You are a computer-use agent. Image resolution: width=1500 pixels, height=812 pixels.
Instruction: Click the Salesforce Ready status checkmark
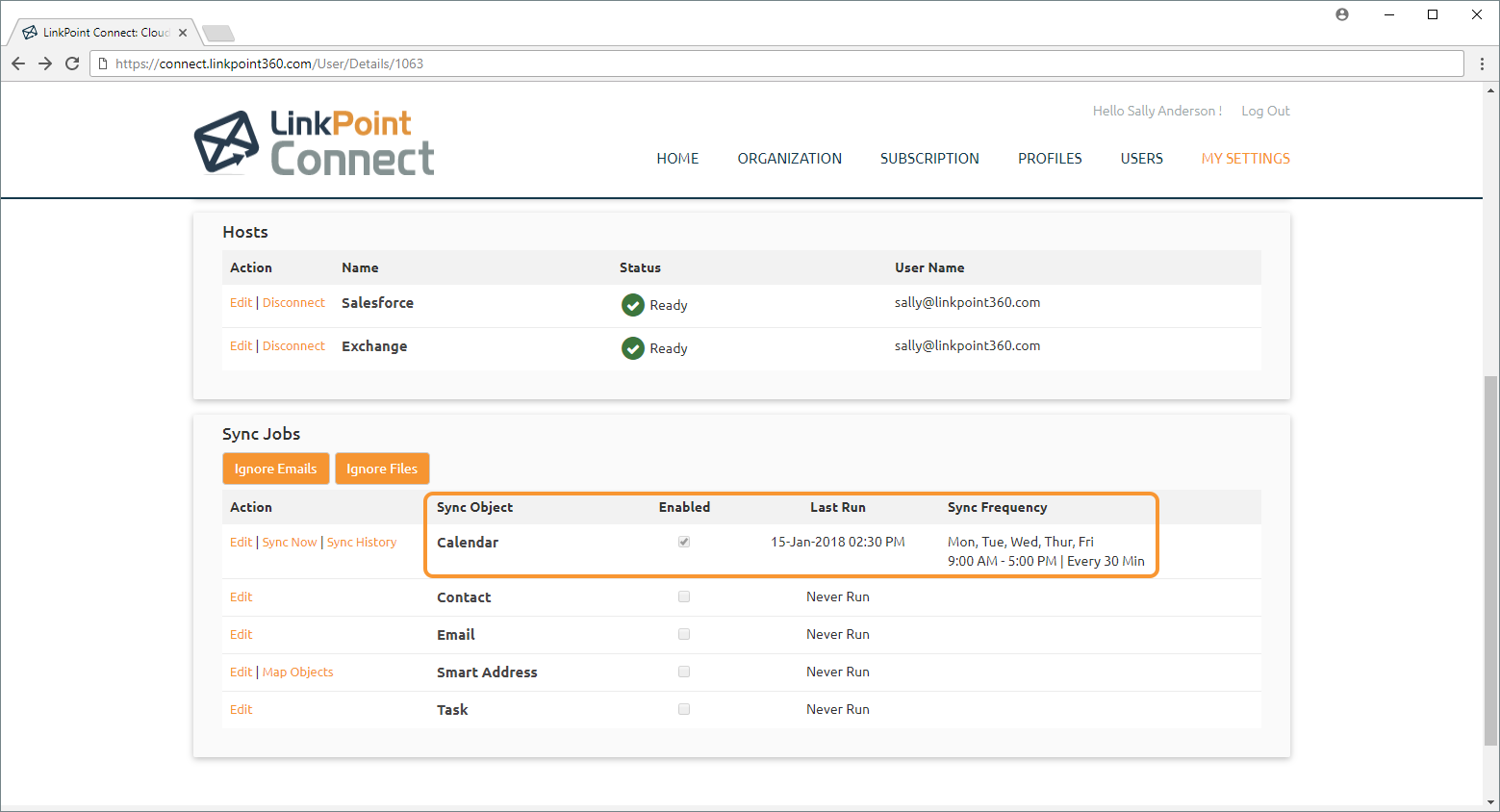click(x=633, y=305)
